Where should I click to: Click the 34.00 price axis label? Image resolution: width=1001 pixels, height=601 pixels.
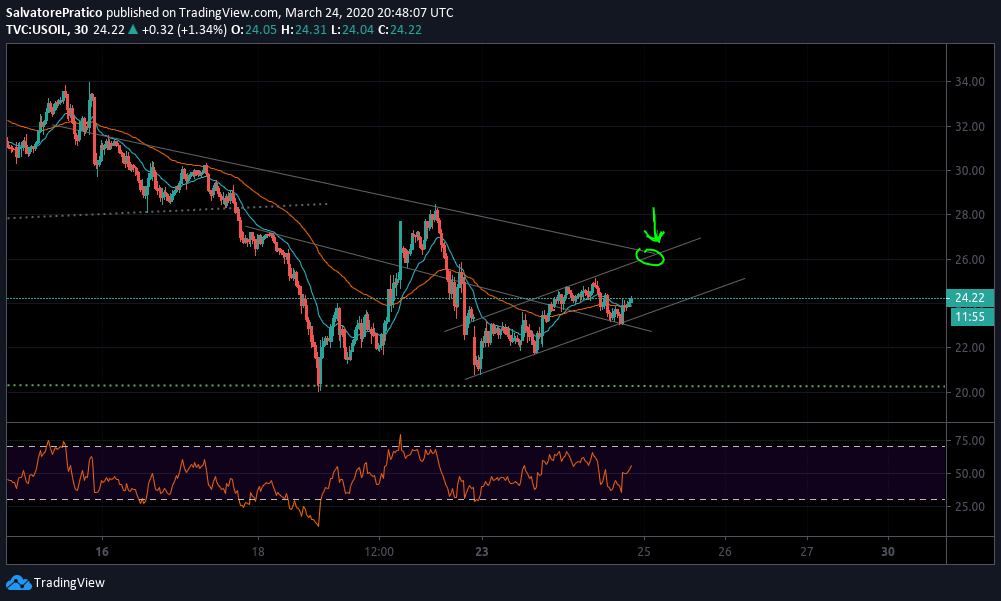coord(970,82)
